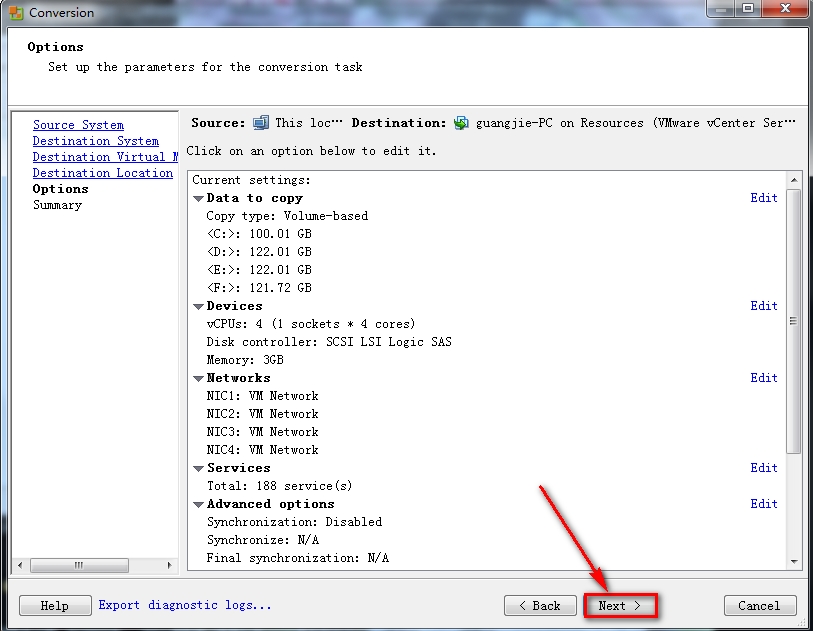Open Help for the wizard
813x631 pixels.
click(55, 606)
